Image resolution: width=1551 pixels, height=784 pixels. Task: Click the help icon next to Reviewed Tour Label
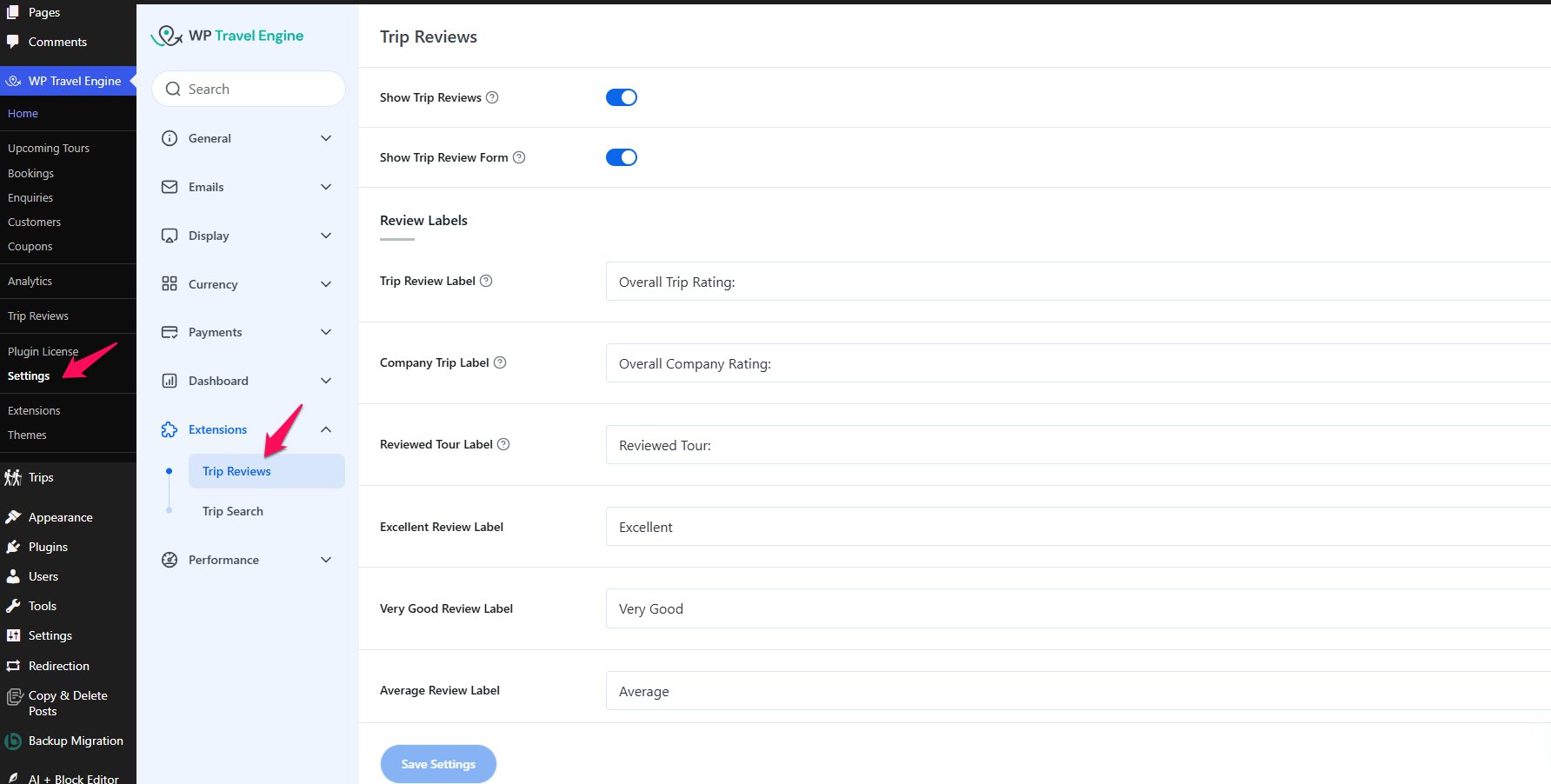coord(503,444)
